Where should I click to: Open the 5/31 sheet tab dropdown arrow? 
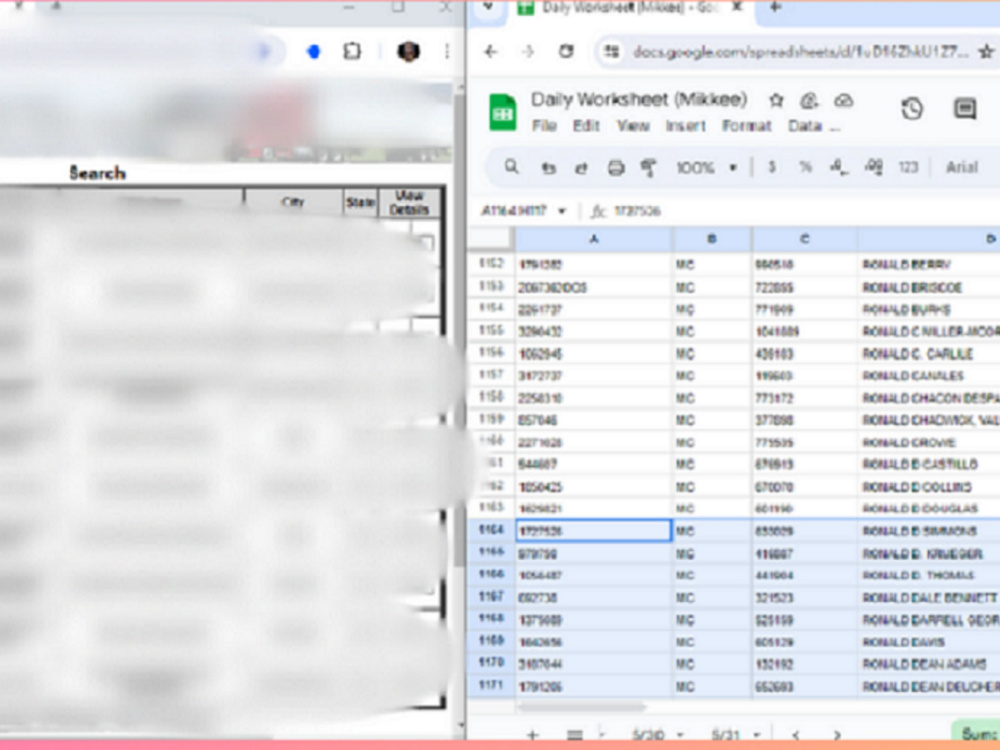pos(757,735)
